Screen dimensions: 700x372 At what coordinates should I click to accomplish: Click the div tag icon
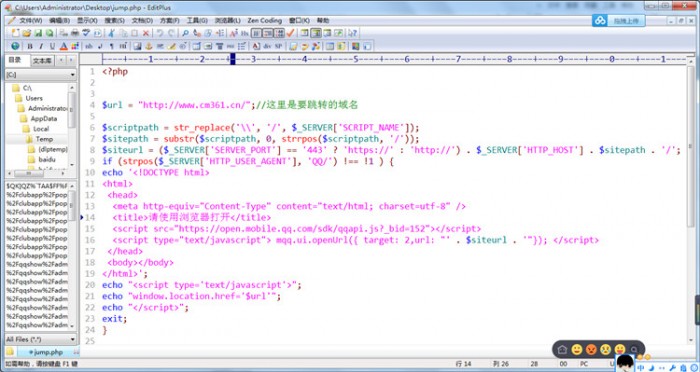tap(267, 46)
